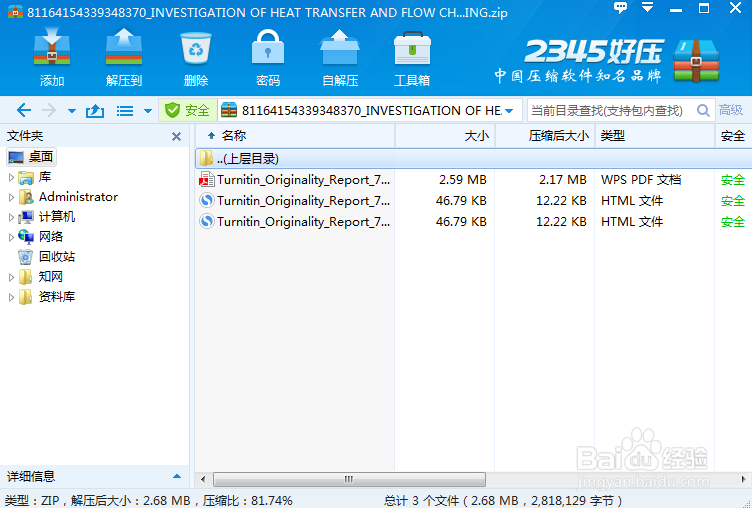Select the 网络 tree item
The height and width of the screenshot is (508, 752).
pyautogui.click(x=41, y=237)
